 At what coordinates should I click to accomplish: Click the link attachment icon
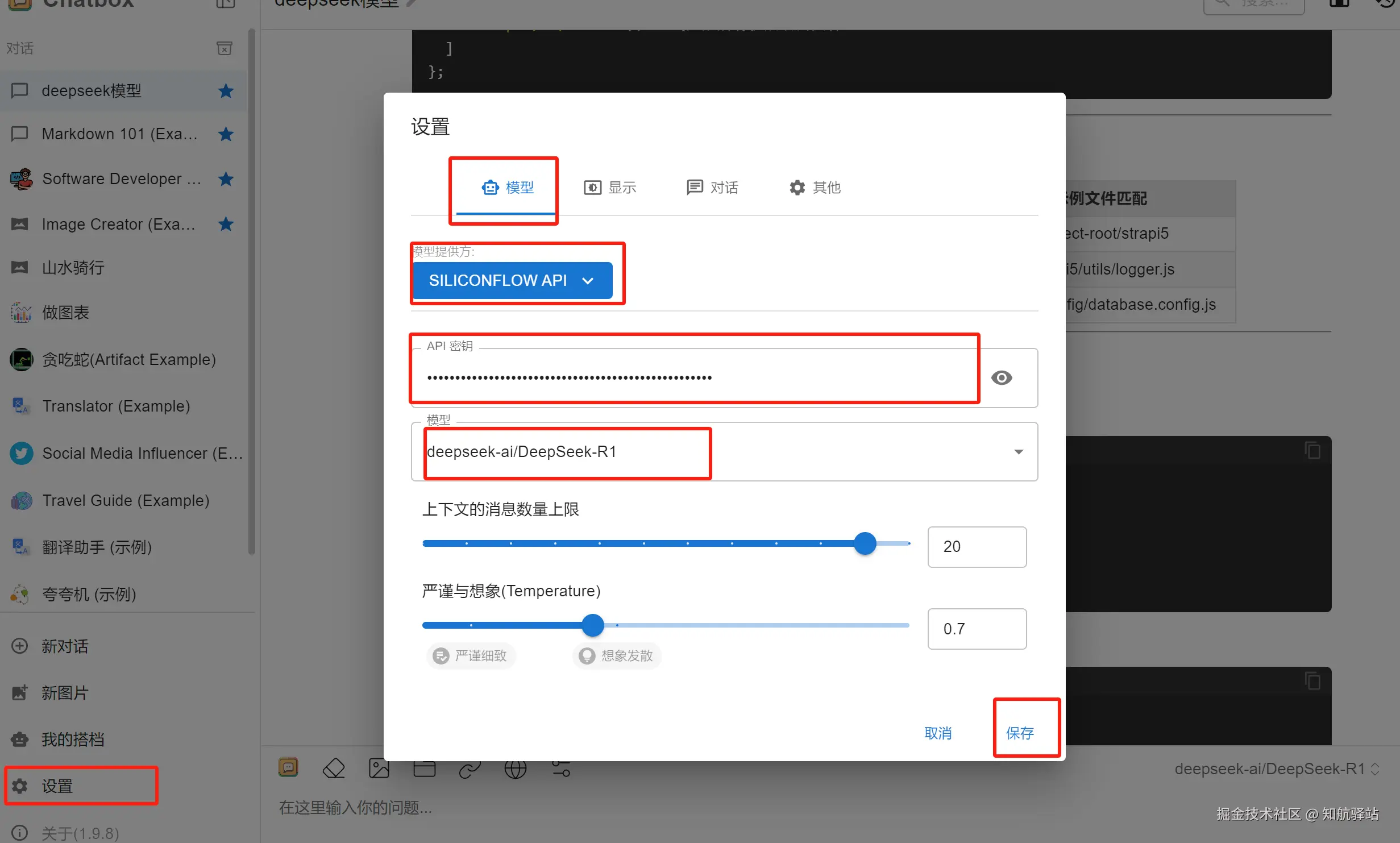pyautogui.click(x=470, y=769)
